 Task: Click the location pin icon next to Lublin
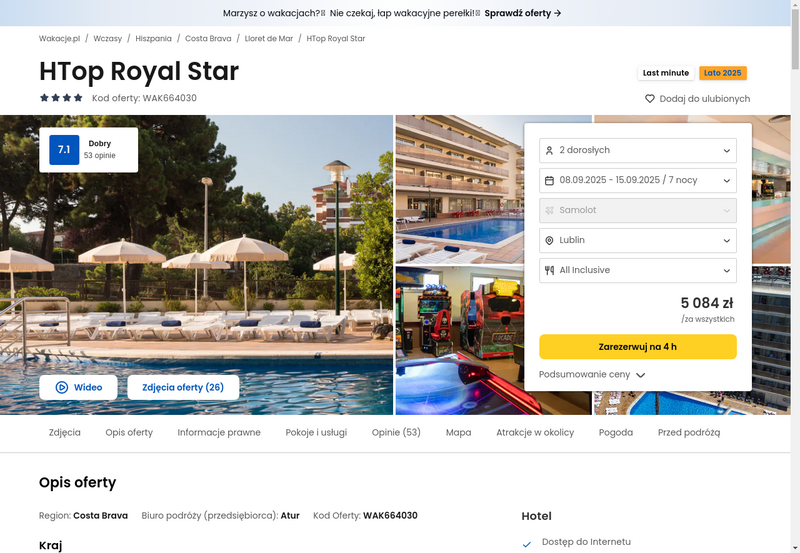(x=549, y=240)
